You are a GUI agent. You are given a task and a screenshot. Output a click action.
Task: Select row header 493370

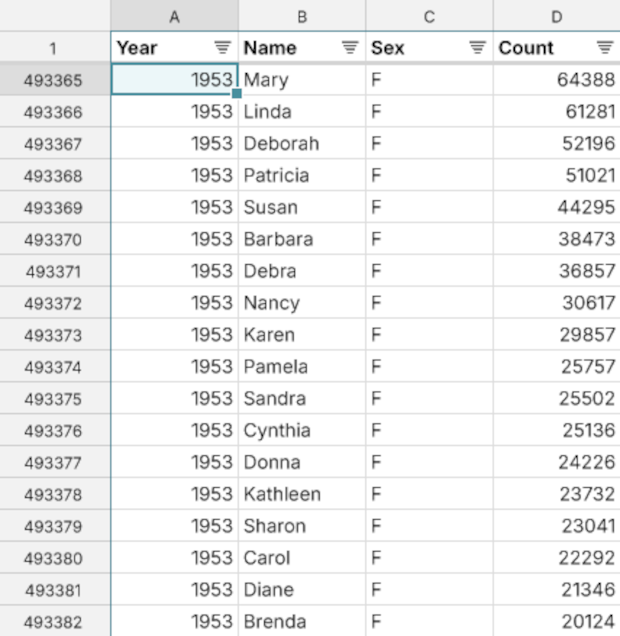[x=54, y=239]
